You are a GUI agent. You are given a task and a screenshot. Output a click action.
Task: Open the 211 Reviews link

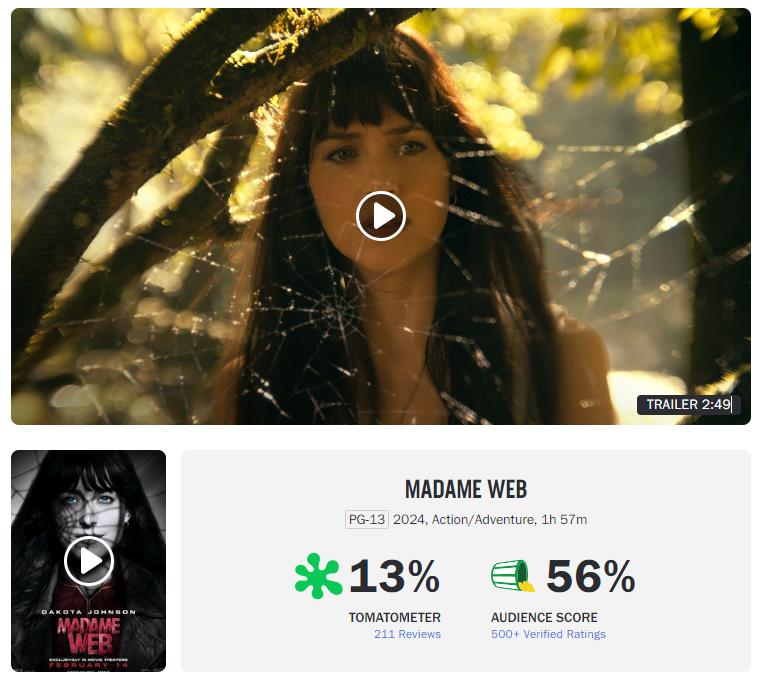407,634
